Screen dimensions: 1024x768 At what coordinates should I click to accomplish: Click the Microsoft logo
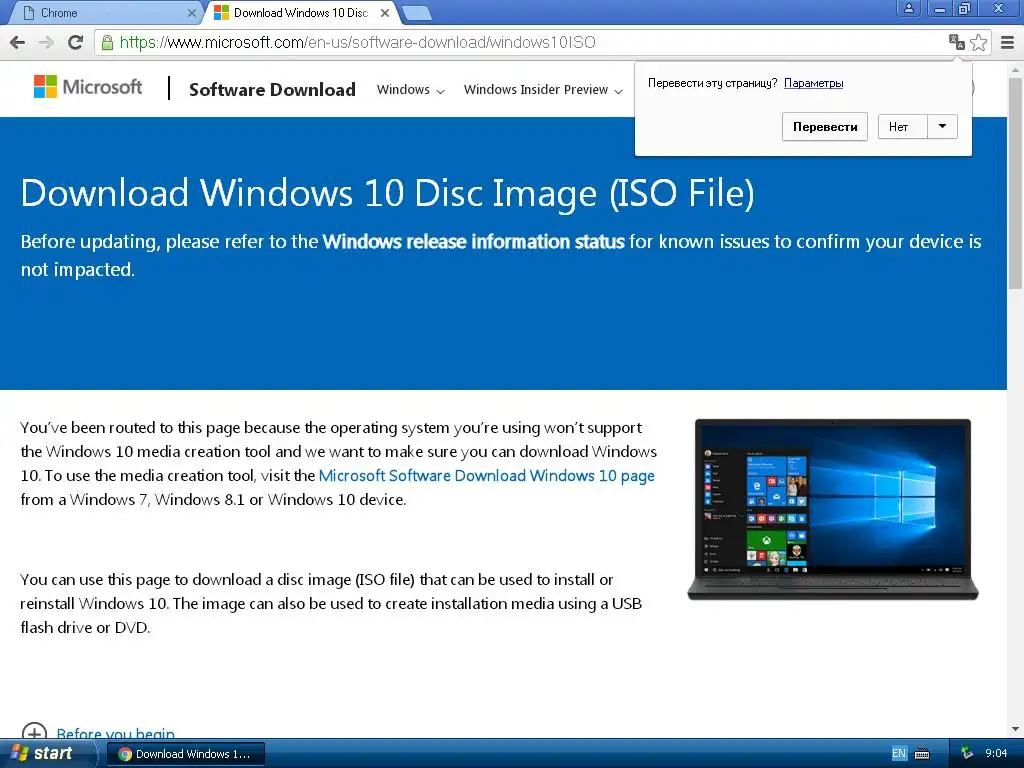coord(88,86)
